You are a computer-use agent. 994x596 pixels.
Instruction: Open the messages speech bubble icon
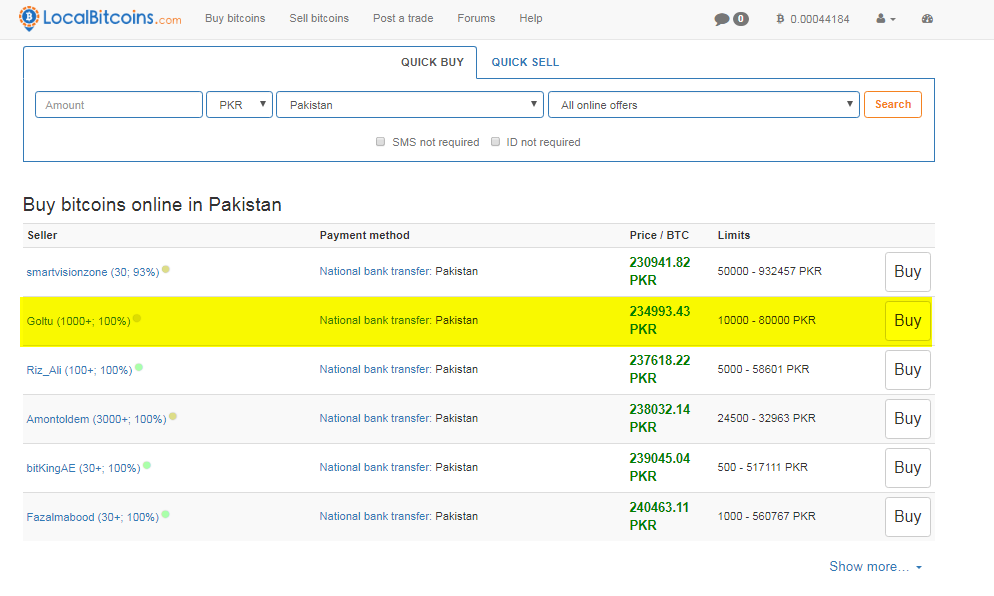pyautogui.click(x=721, y=19)
